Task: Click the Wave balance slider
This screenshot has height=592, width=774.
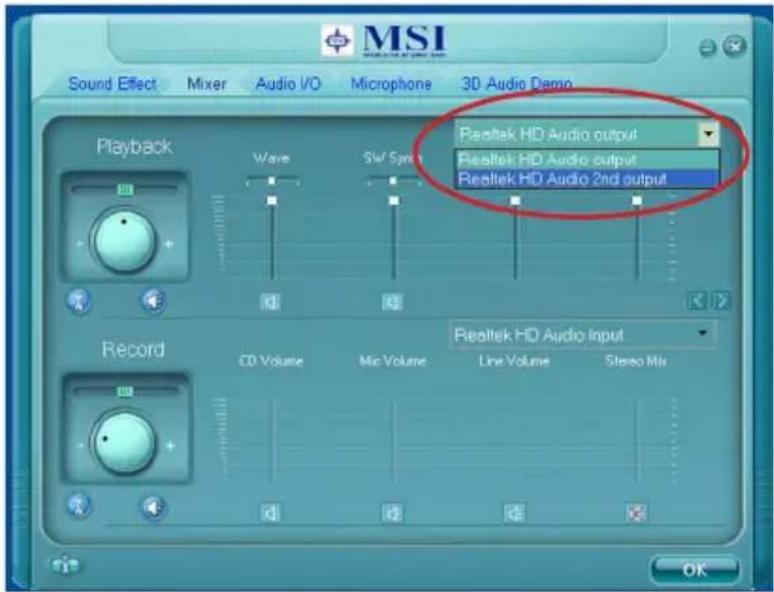Action: click(272, 181)
